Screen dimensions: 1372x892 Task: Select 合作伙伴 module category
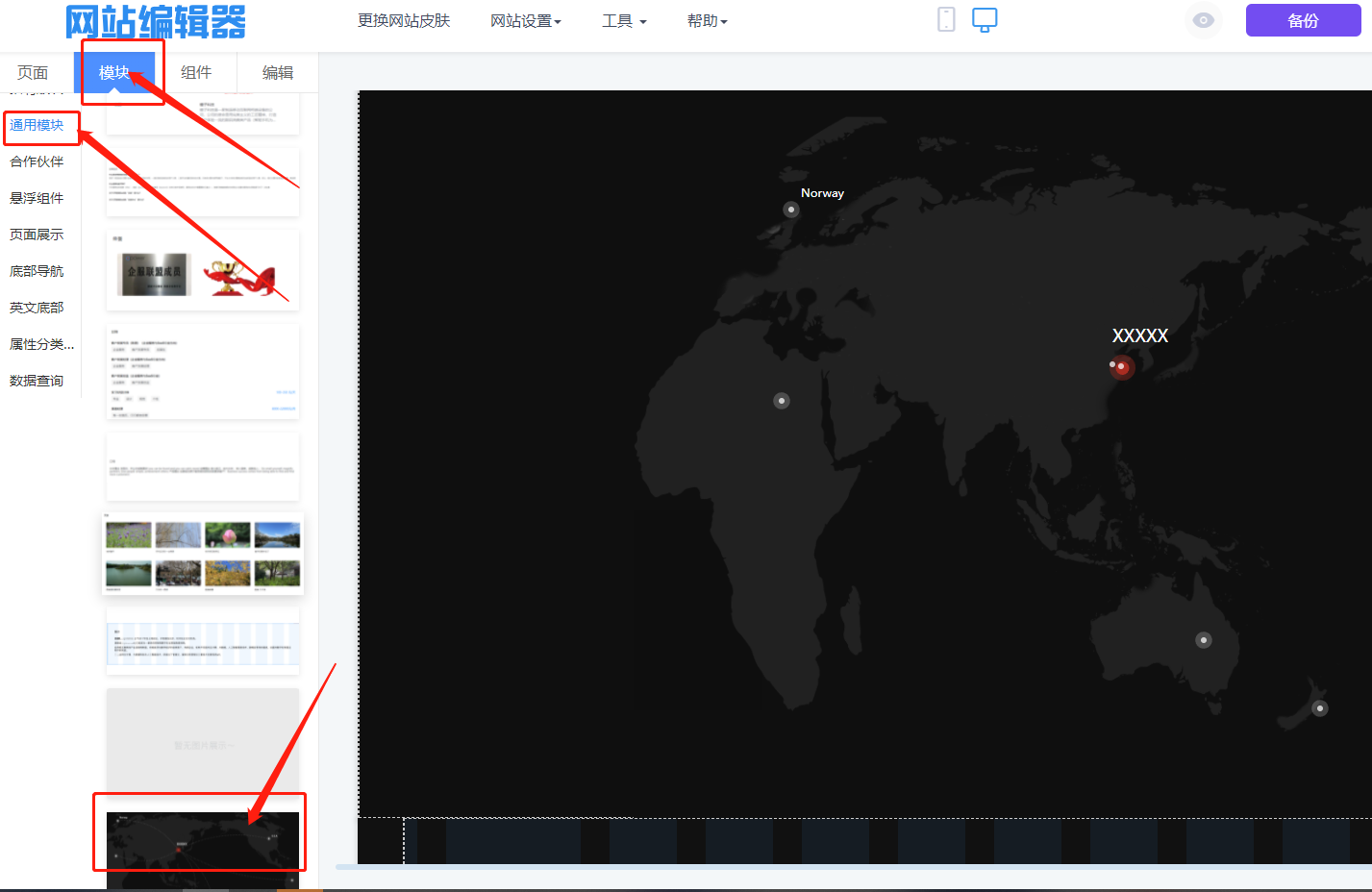tap(37, 161)
